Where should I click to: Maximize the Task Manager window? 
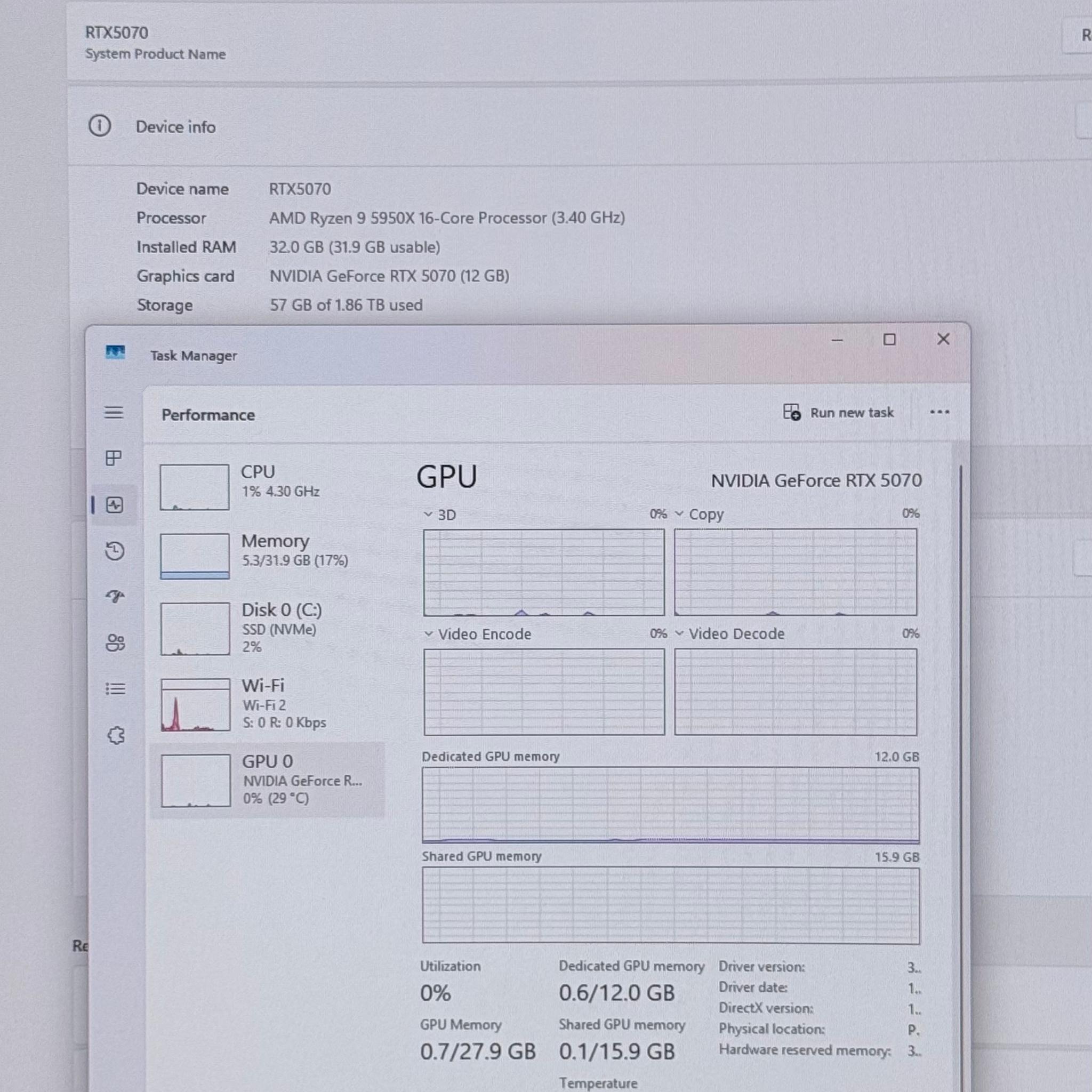point(889,339)
